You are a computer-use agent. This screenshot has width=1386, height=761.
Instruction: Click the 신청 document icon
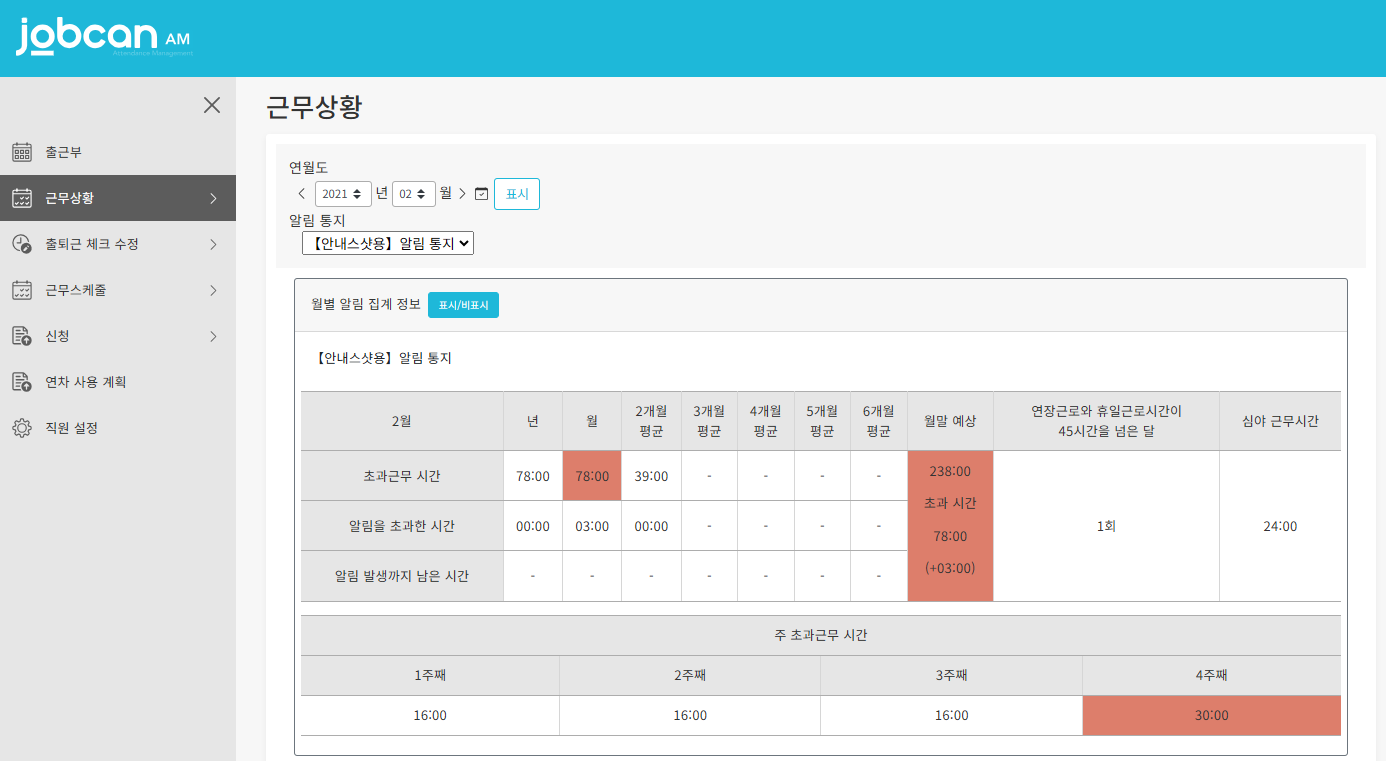(x=21, y=336)
